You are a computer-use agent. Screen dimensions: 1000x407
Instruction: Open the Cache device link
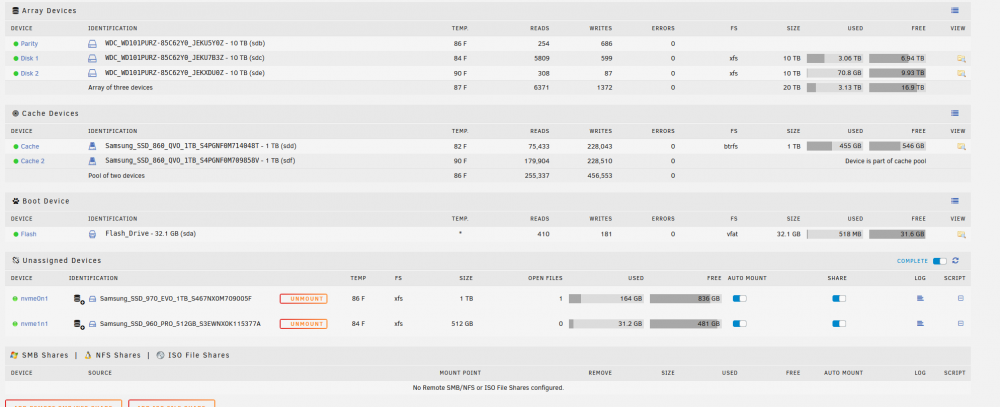(30, 146)
